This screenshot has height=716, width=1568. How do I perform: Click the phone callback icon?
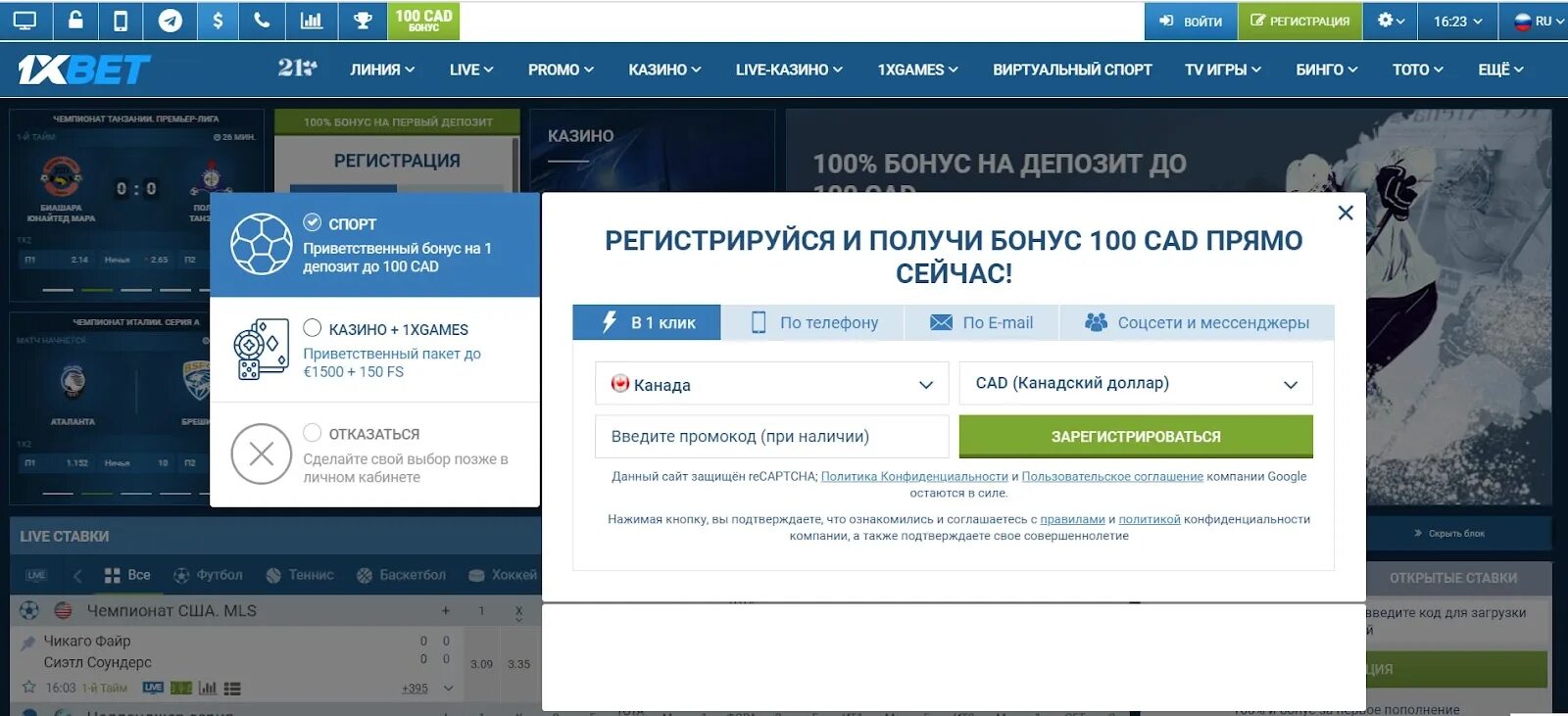point(262,21)
